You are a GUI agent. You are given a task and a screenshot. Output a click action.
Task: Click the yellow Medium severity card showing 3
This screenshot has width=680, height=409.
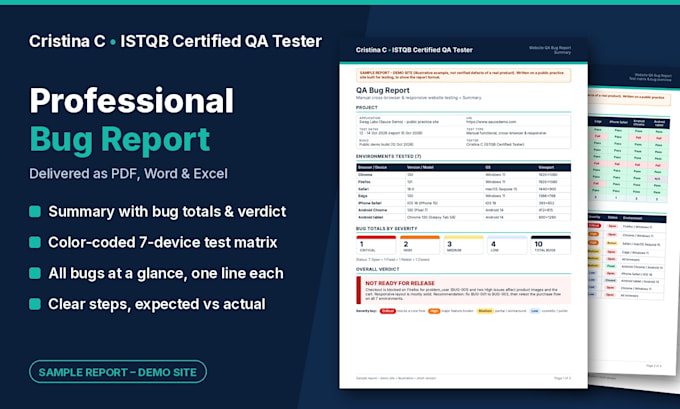pyautogui.click(x=463, y=245)
